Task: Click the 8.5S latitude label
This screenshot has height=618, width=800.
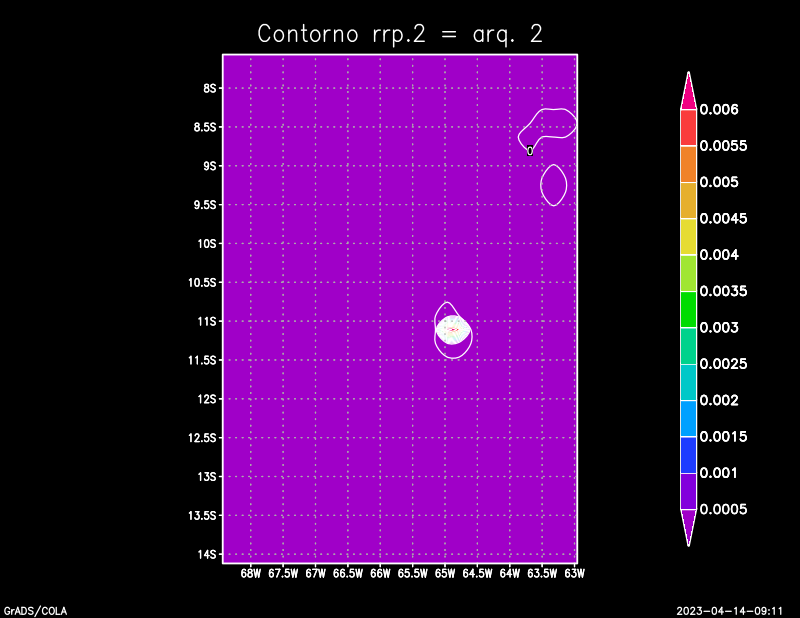Action: pyautogui.click(x=205, y=127)
